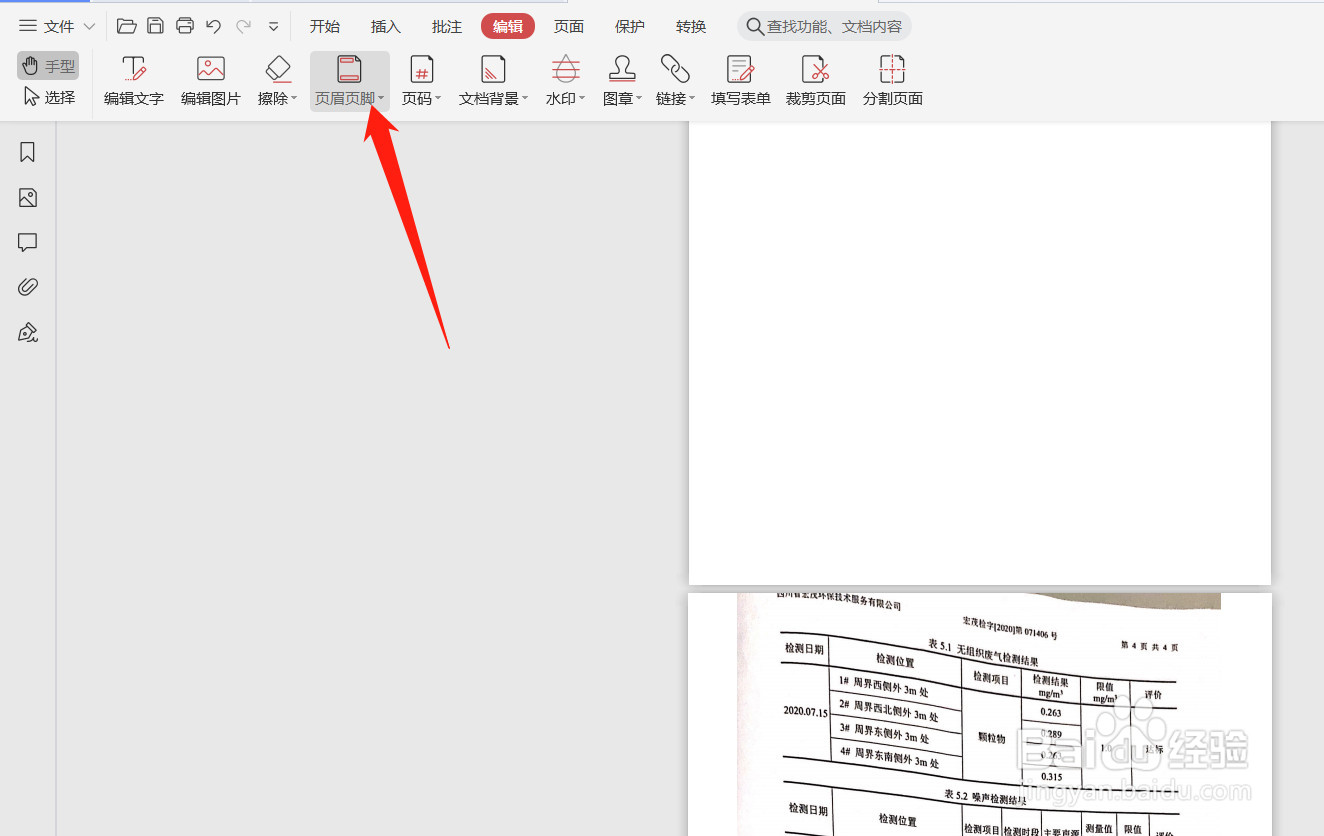Select the 编辑图片 tool
Screen dimensions: 1324x836
211,81
